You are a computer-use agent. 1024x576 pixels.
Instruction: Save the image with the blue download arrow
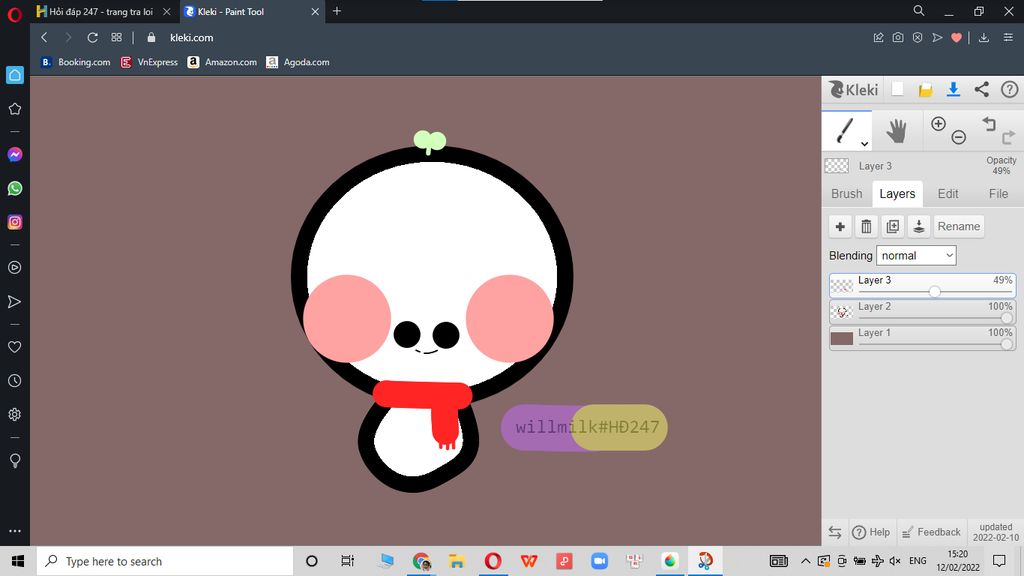[x=953, y=89]
